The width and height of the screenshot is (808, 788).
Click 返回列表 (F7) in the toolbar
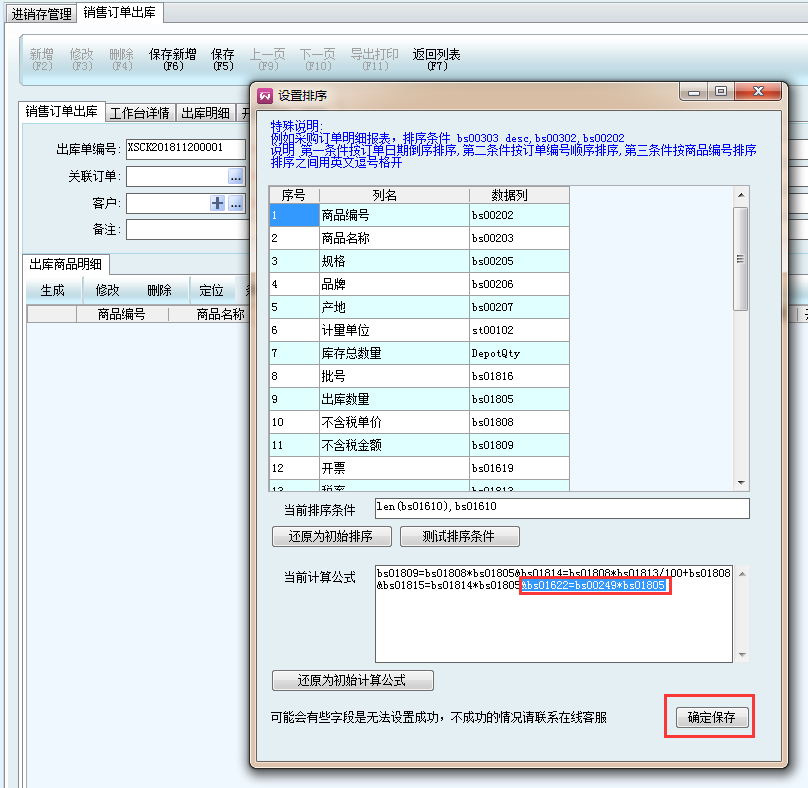[437, 59]
